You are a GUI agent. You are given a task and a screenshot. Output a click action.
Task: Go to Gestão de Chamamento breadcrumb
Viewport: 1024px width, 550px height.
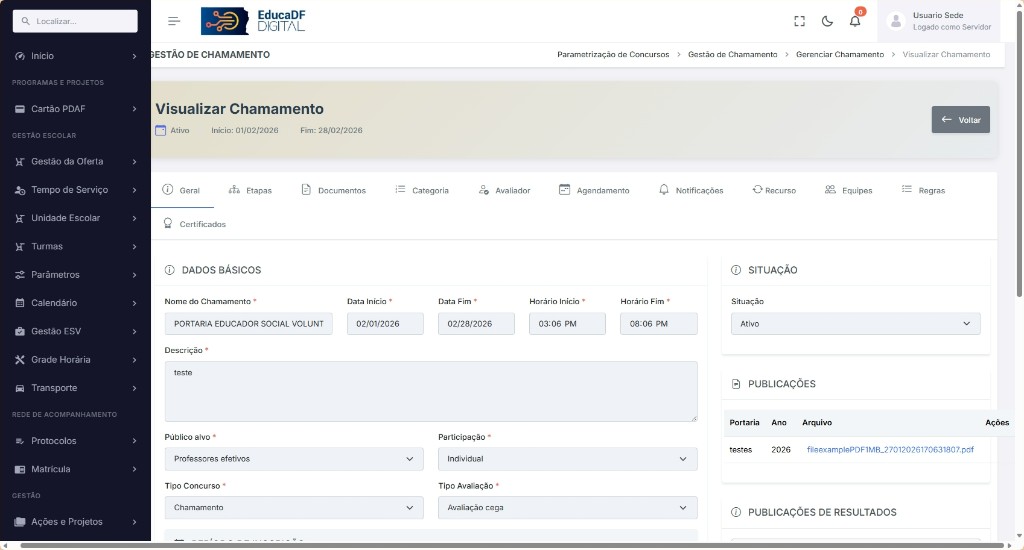733,55
